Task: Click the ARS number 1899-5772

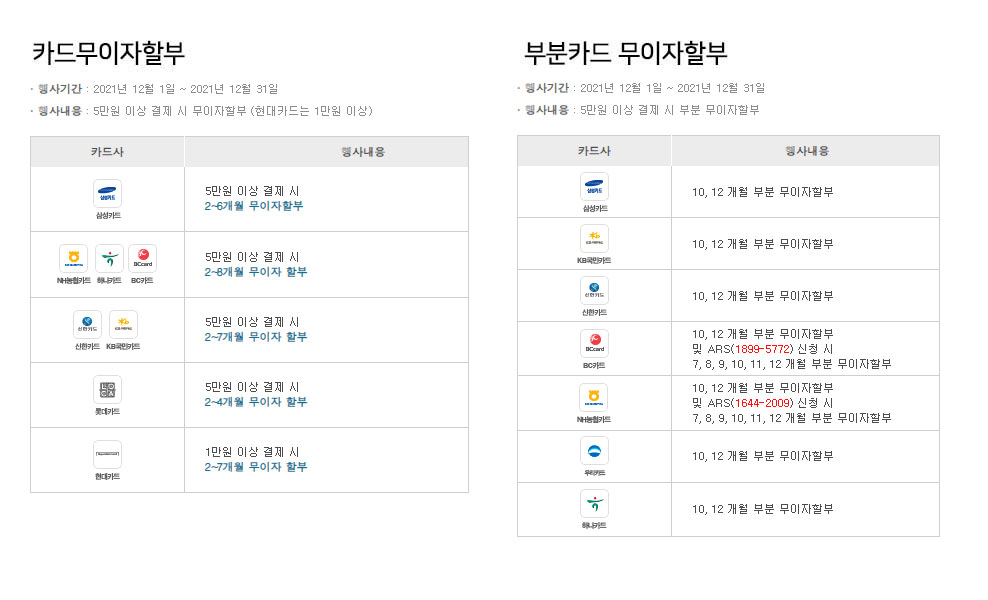Action: [761, 349]
